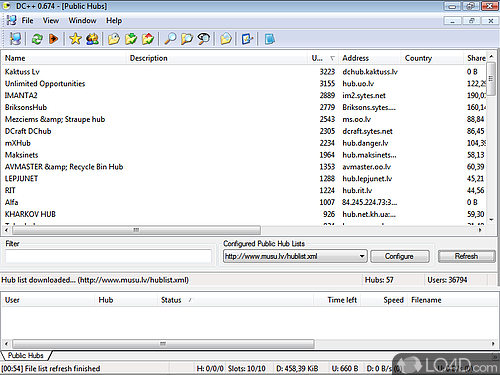
Task: Click transfers pane horizontal scrollbar thumb
Action: click(163, 344)
